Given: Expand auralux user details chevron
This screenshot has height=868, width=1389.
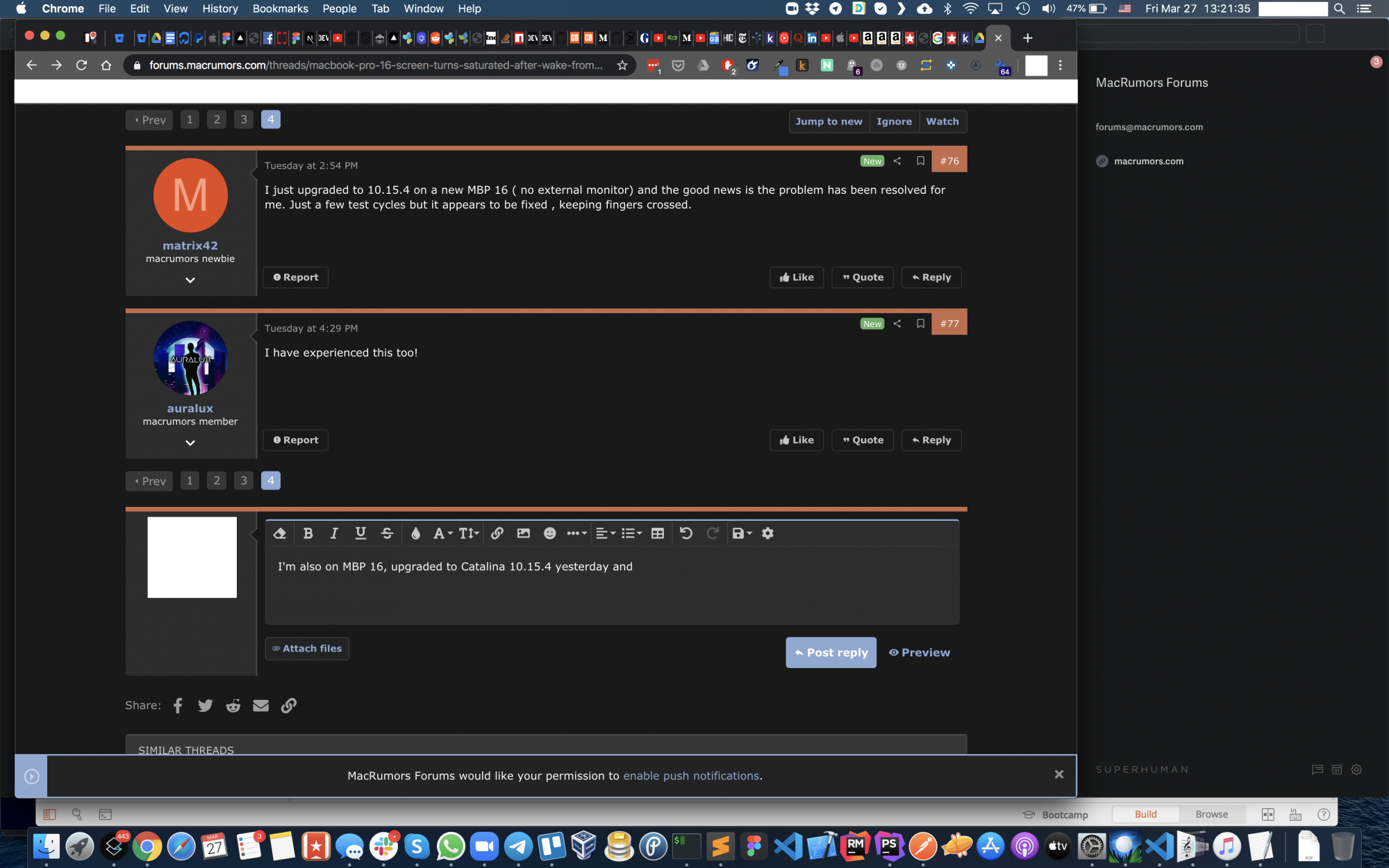Looking at the screenshot, I should [190, 443].
